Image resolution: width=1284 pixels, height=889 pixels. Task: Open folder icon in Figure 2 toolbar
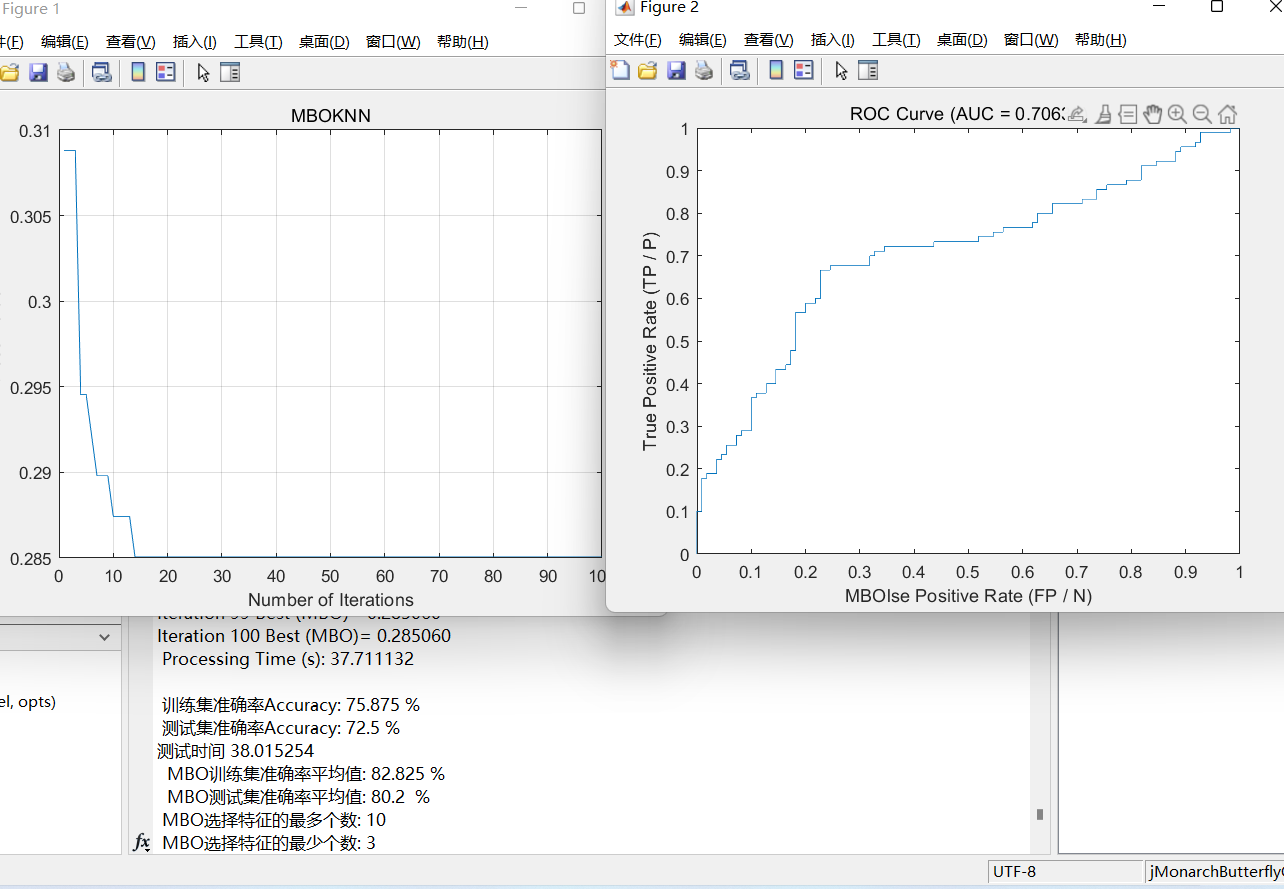click(648, 71)
